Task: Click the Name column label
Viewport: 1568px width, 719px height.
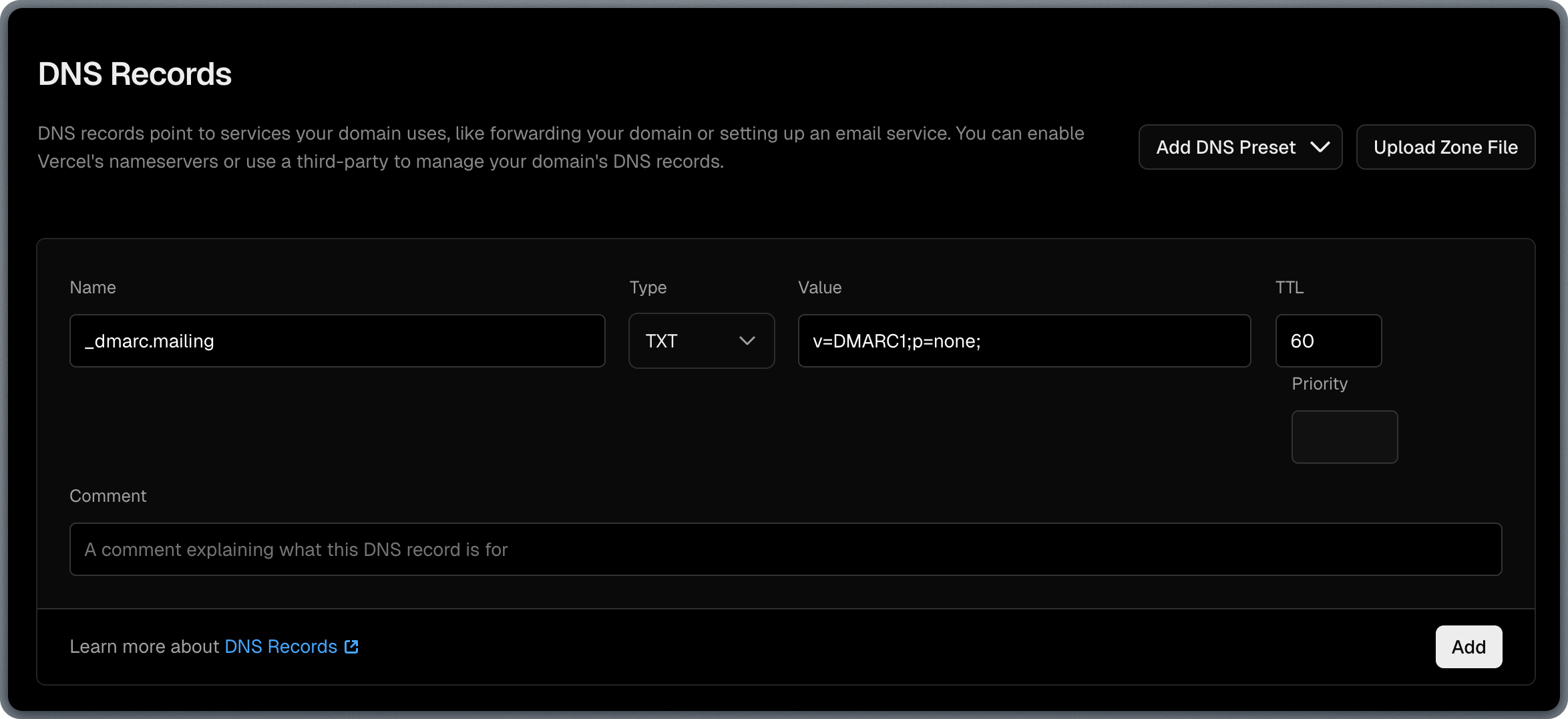Action: pos(93,287)
